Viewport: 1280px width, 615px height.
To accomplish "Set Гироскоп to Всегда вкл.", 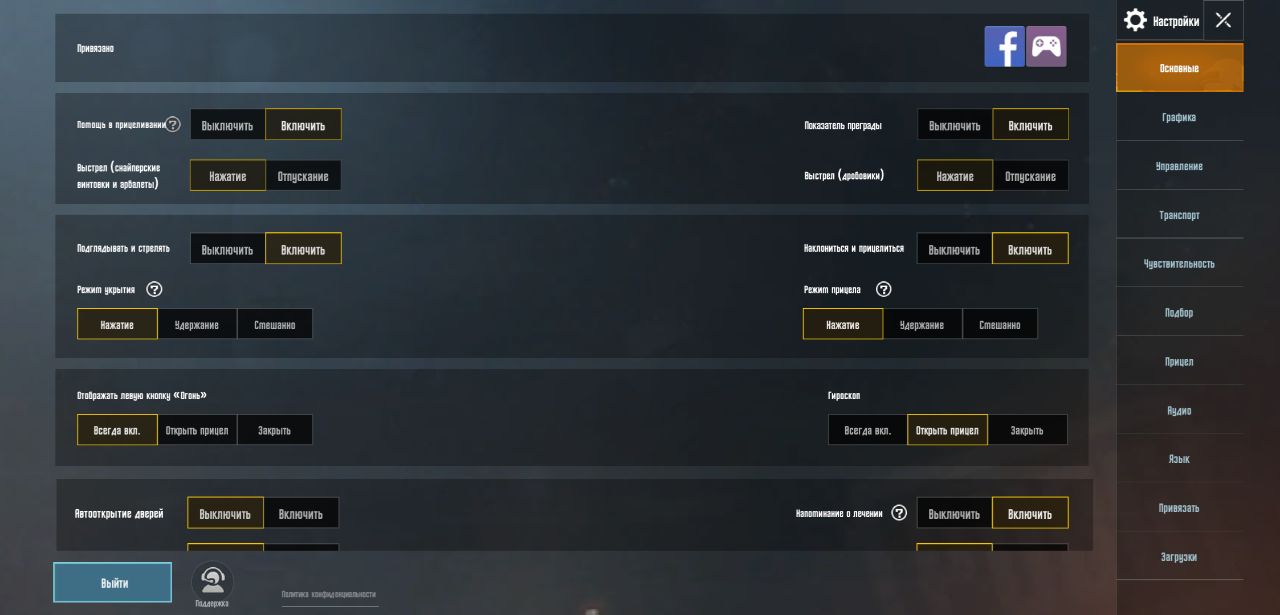I will pos(867,430).
